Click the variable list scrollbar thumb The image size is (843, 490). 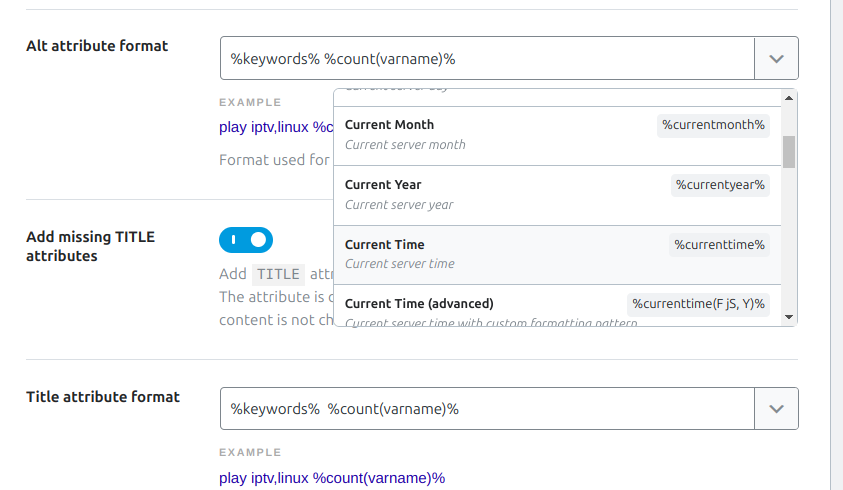[x=789, y=152]
